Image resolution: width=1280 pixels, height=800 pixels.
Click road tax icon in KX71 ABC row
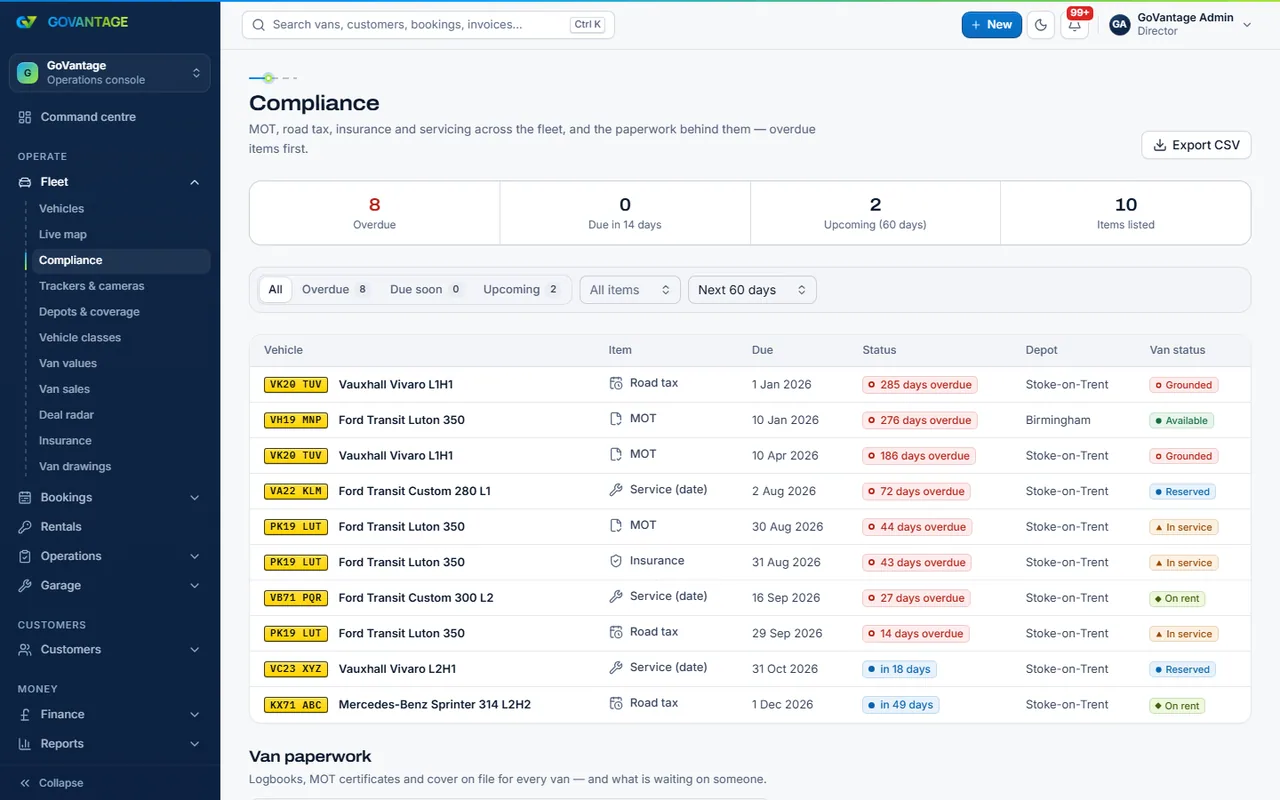pyautogui.click(x=616, y=703)
